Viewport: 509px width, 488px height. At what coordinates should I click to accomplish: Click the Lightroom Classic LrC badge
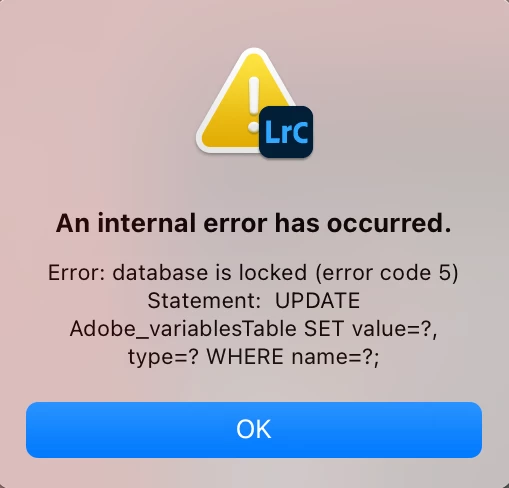(286, 132)
